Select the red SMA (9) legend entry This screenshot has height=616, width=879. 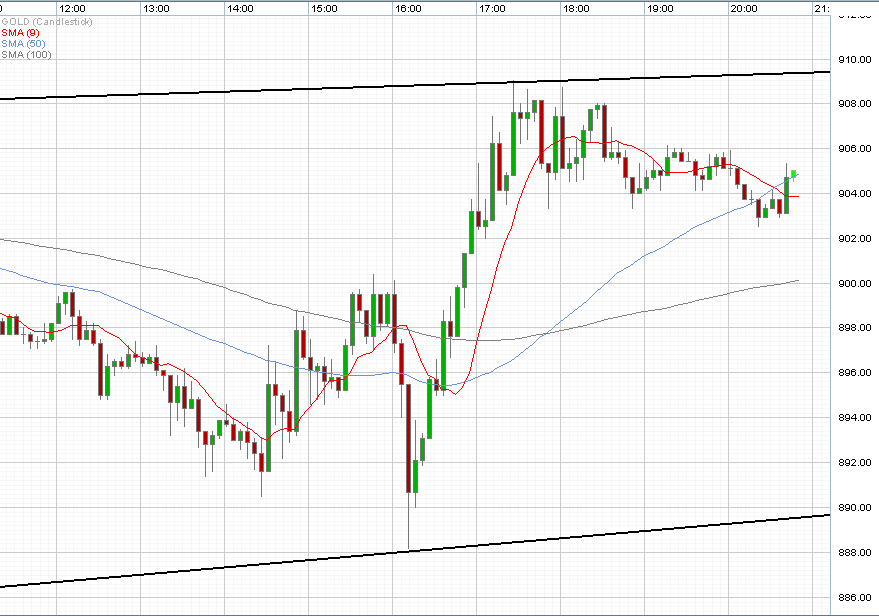tap(21, 32)
